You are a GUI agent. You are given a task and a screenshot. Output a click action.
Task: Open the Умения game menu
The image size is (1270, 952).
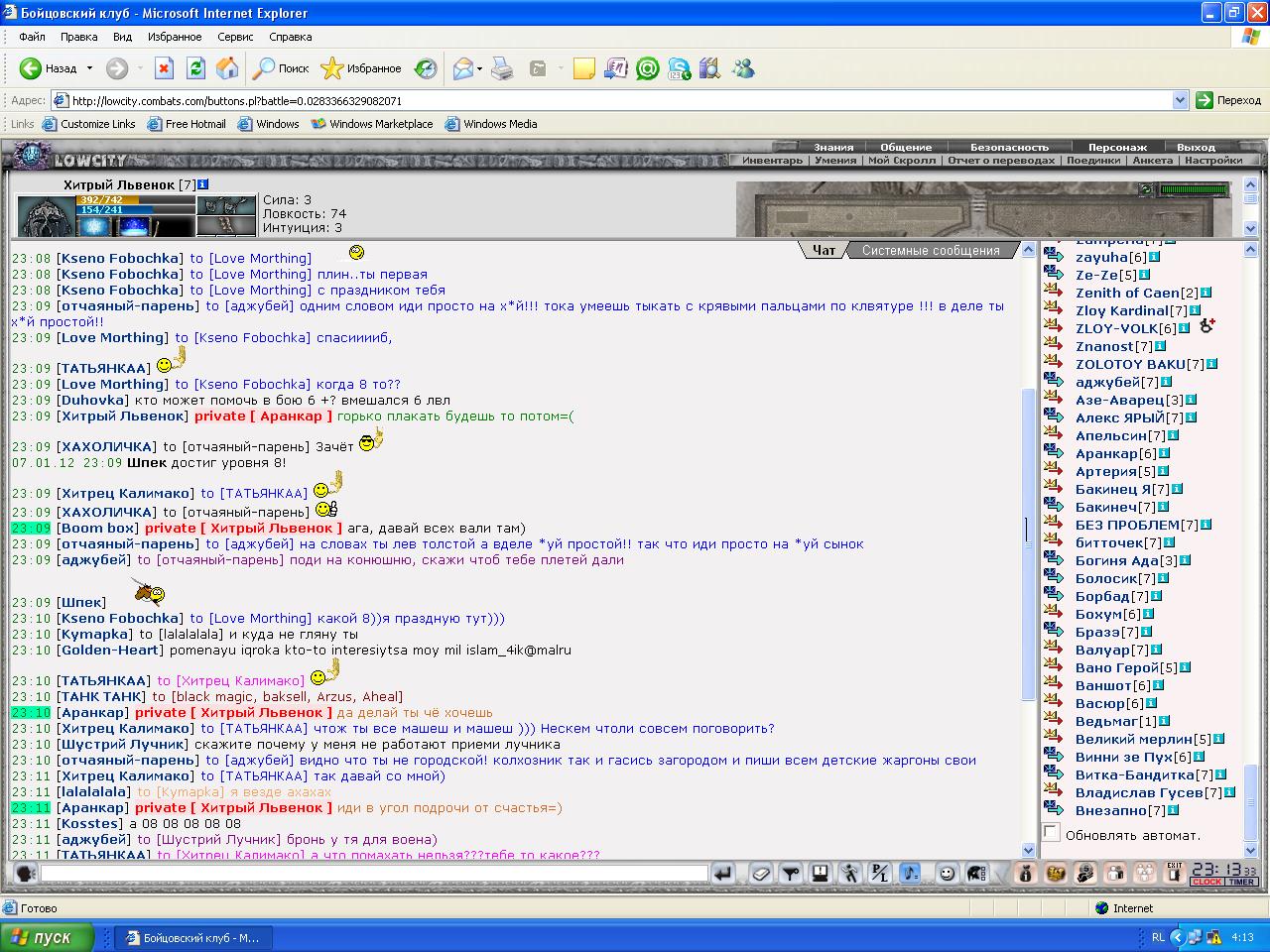click(835, 160)
